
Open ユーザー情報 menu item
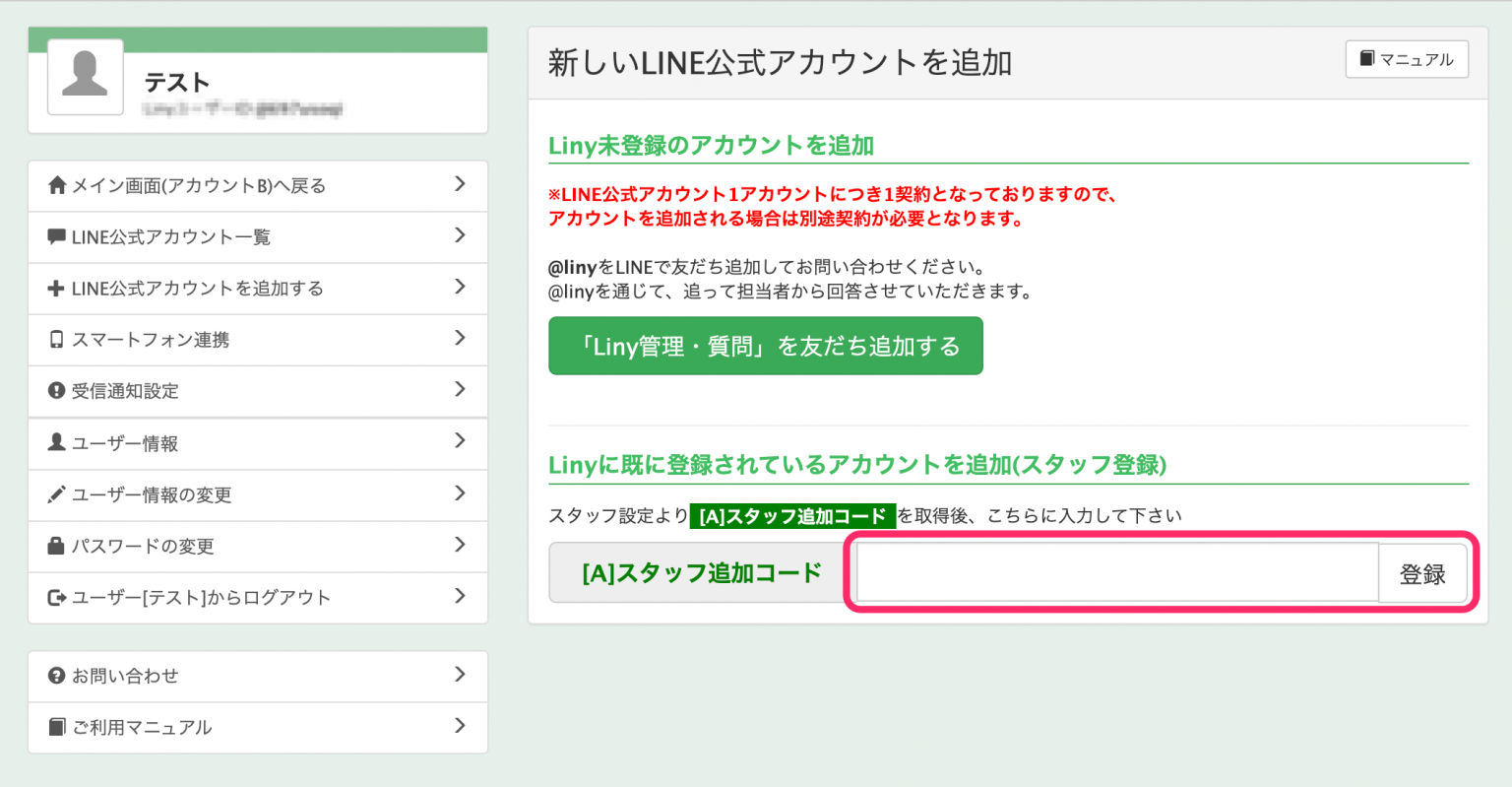click(258, 443)
